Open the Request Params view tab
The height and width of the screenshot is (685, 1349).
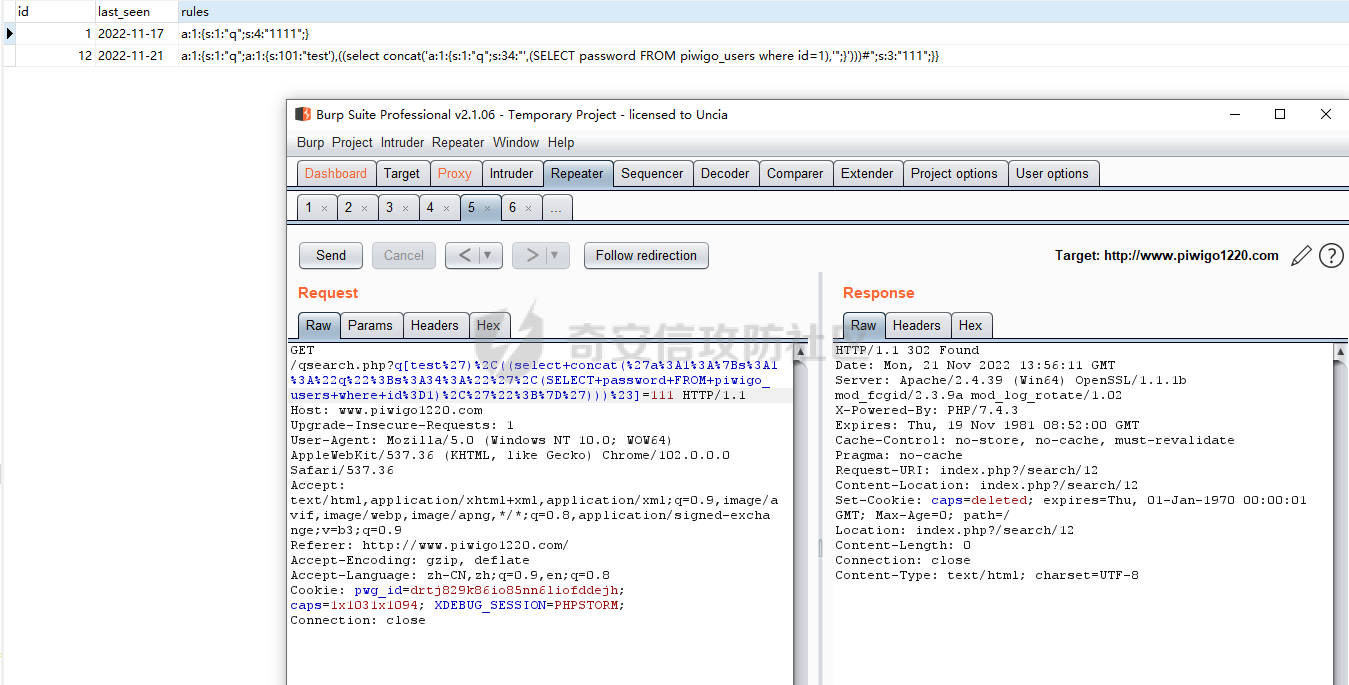[x=370, y=325]
